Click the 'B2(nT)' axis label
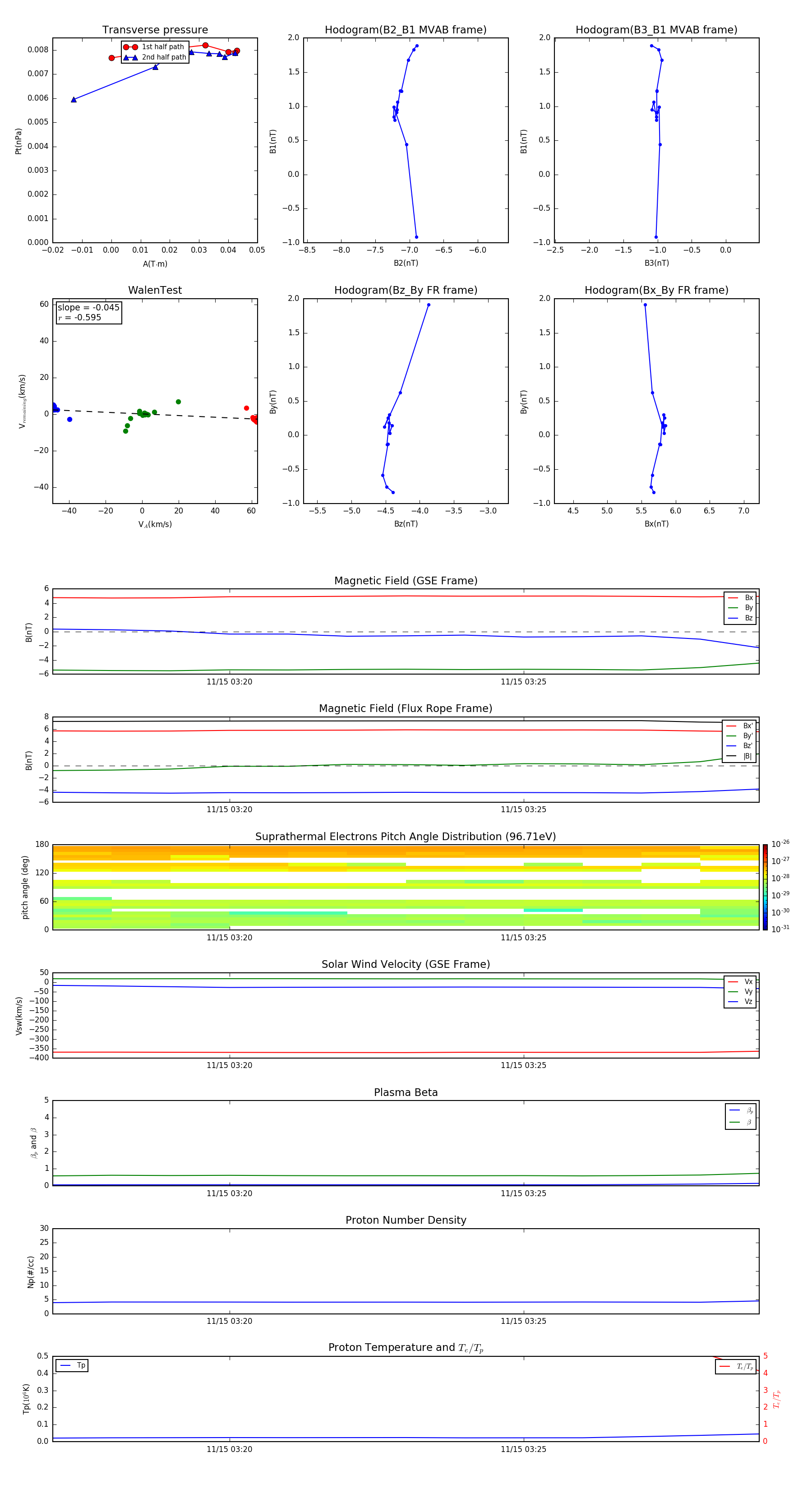 [406, 263]
